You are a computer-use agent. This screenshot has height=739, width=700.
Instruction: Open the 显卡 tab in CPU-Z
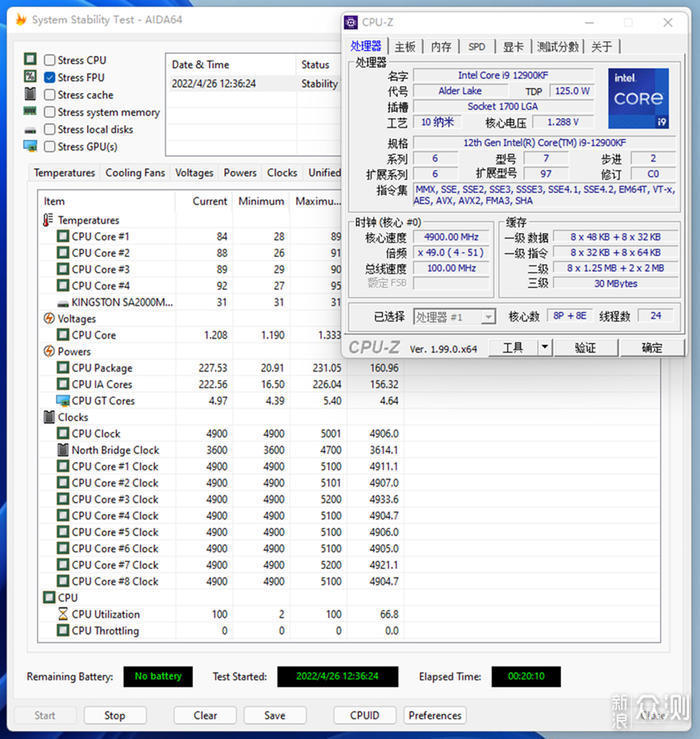tap(513, 47)
